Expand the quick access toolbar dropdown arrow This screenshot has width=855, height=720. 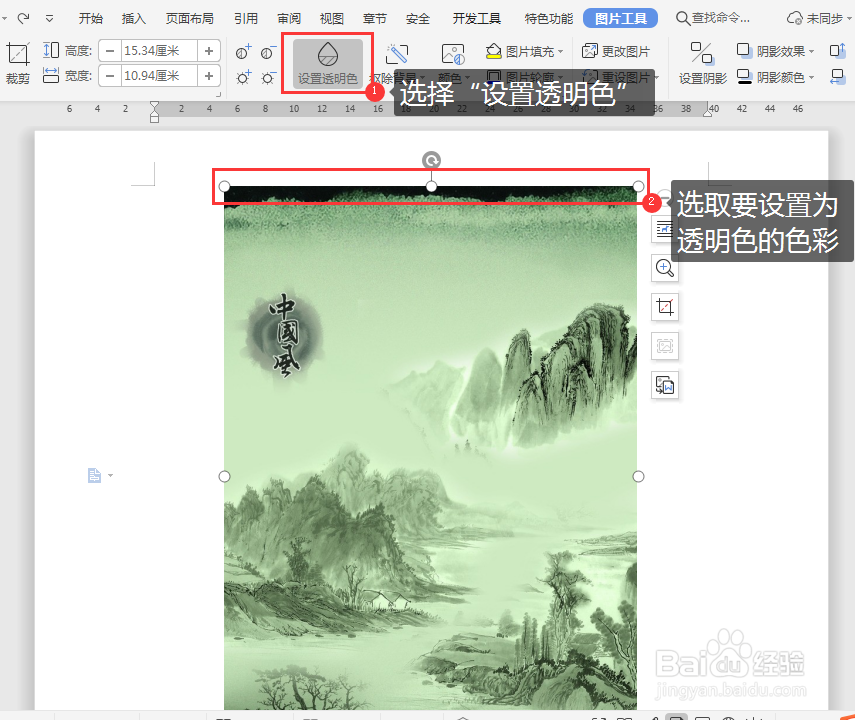(49, 19)
